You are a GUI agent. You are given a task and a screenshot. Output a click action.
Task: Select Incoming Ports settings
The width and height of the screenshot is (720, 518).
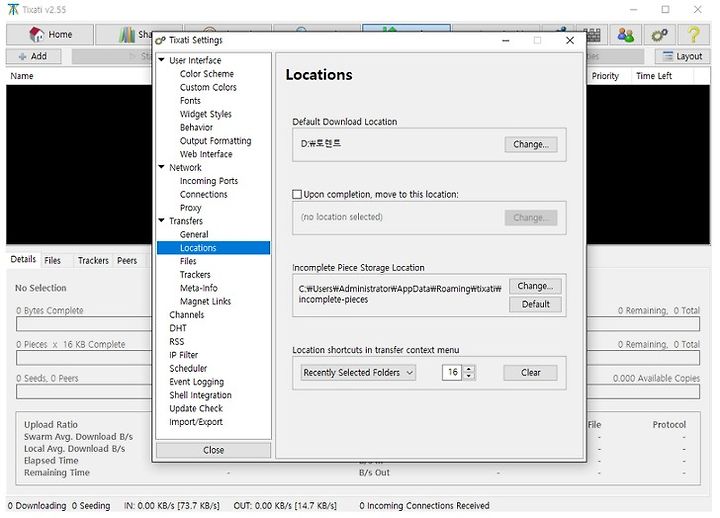tap(209, 181)
